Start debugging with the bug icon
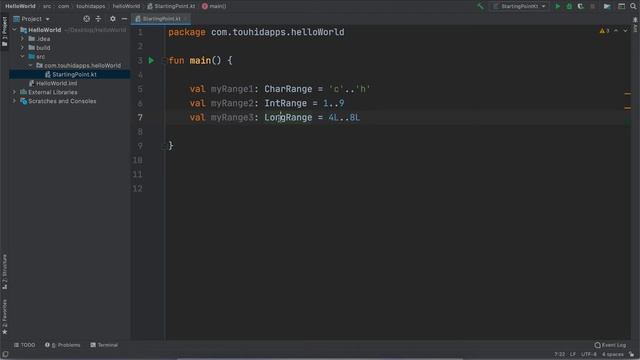640x360 pixels. (x=569, y=6)
